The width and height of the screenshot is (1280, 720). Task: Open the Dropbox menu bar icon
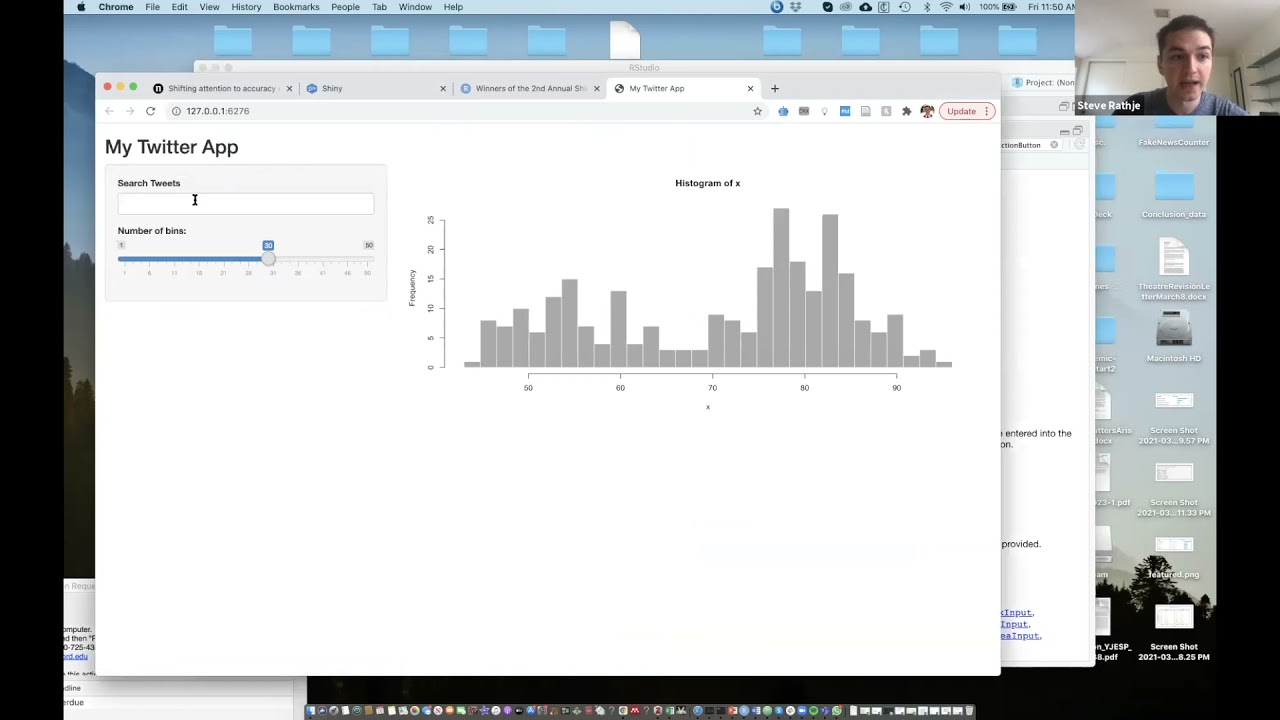[x=796, y=7]
